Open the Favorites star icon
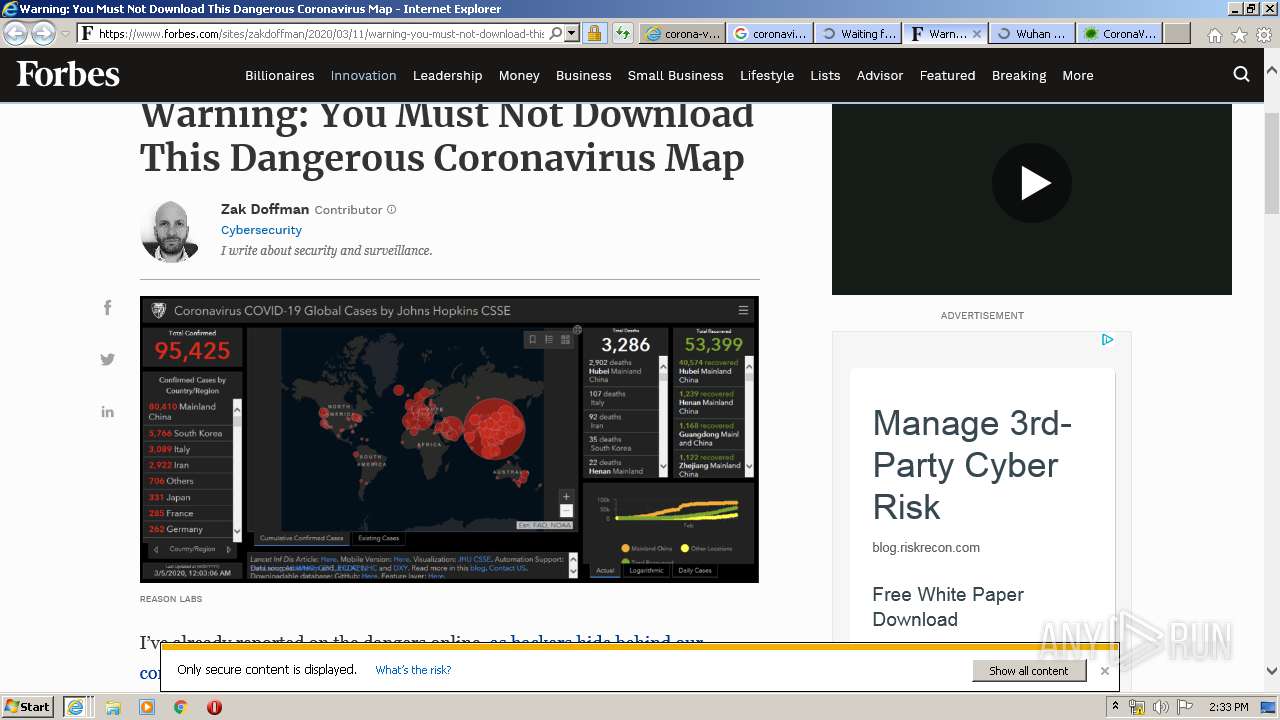 tap(1239, 34)
